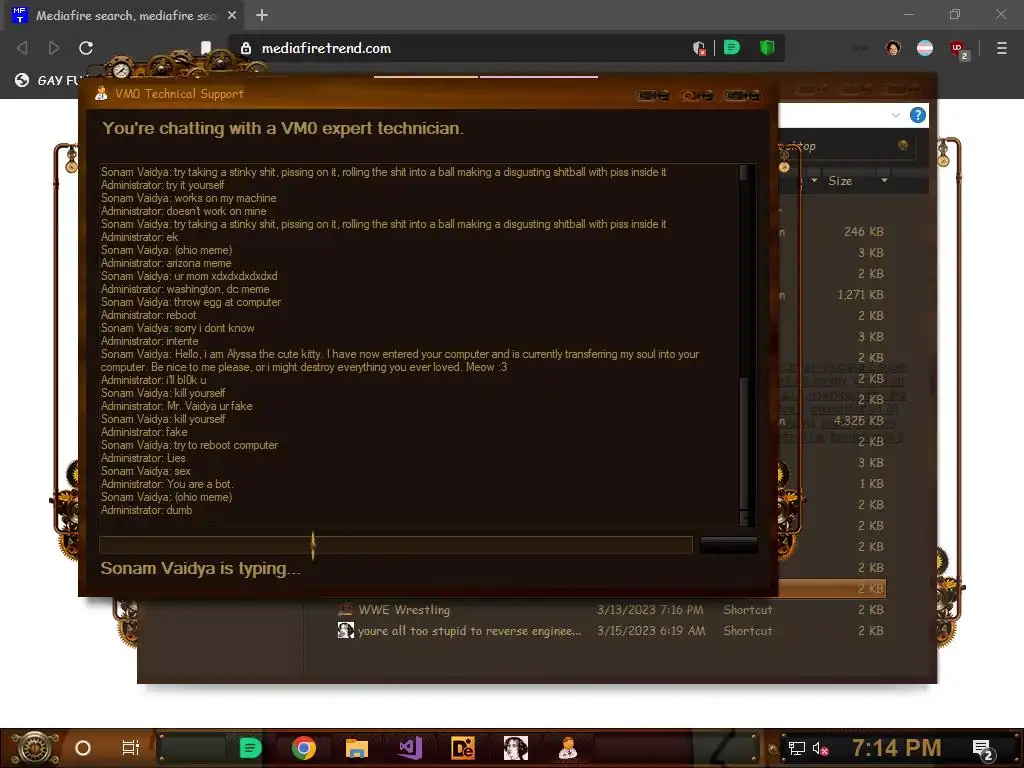Click 'Administrator: You are a bot.' line
The height and width of the screenshot is (768, 1024).
click(x=167, y=484)
